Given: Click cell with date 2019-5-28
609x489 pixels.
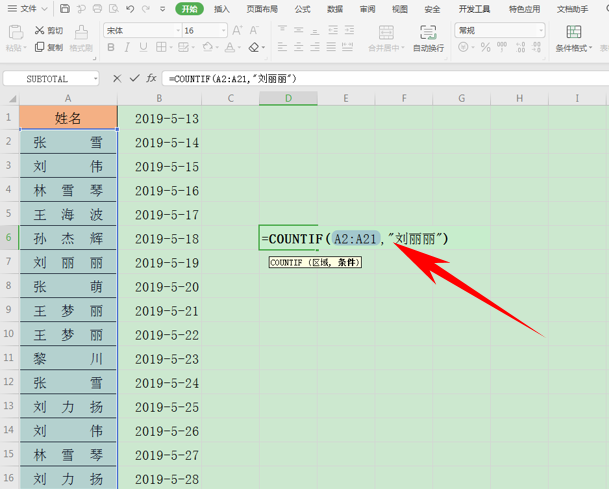Looking at the screenshot, I should 160,479.
